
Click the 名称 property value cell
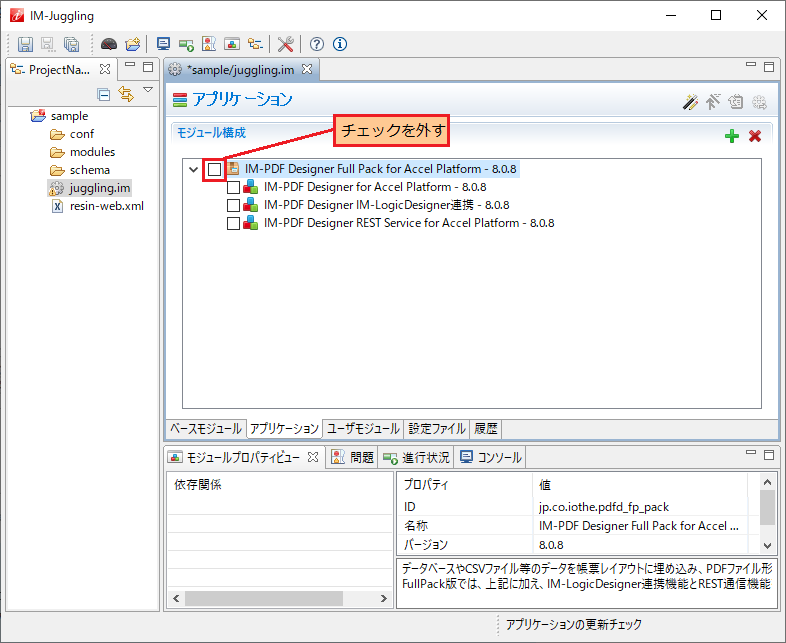click(639, 526)
